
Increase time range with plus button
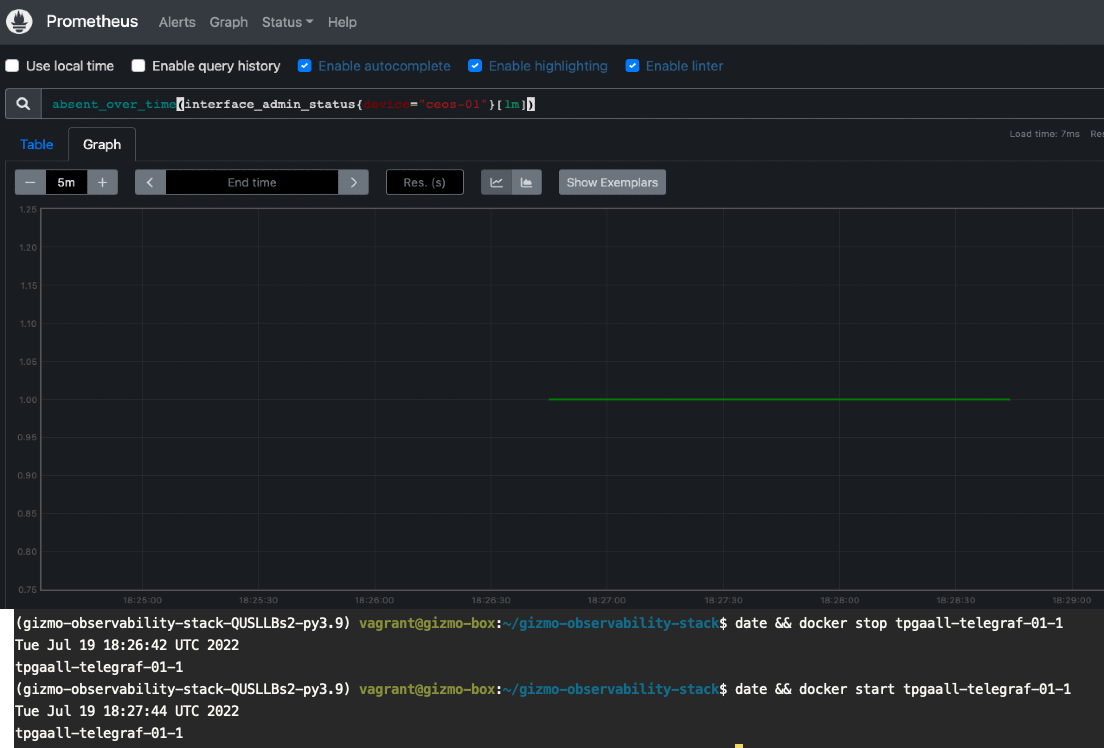[x=102, y=182]
